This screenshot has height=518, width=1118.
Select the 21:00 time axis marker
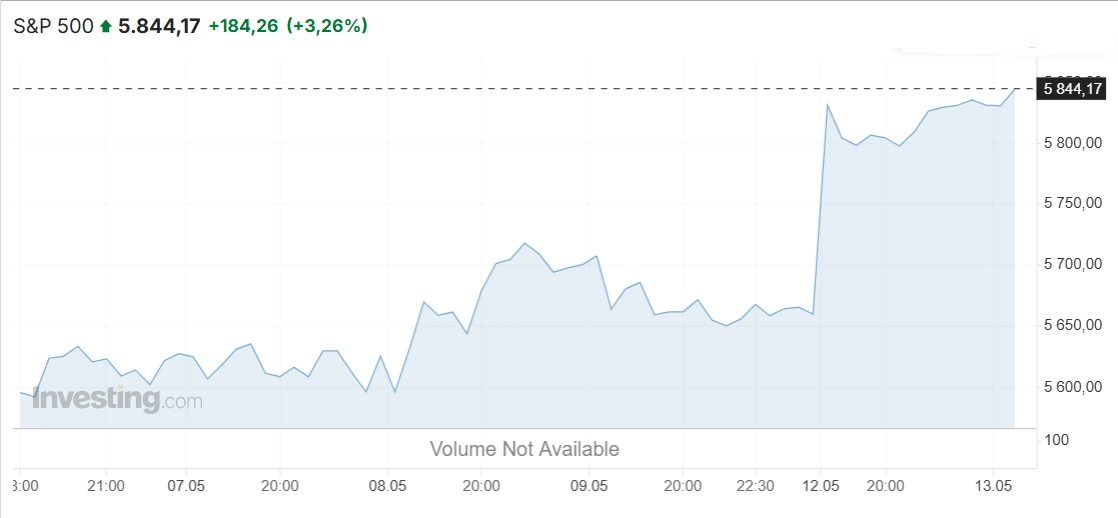click(x=106, y=486)
